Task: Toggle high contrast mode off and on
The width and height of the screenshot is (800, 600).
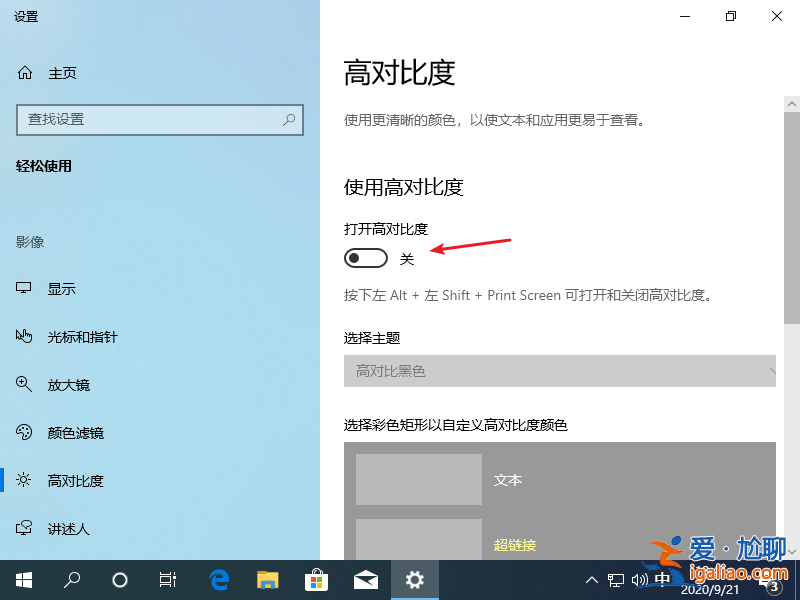Action: pos(365,257)
